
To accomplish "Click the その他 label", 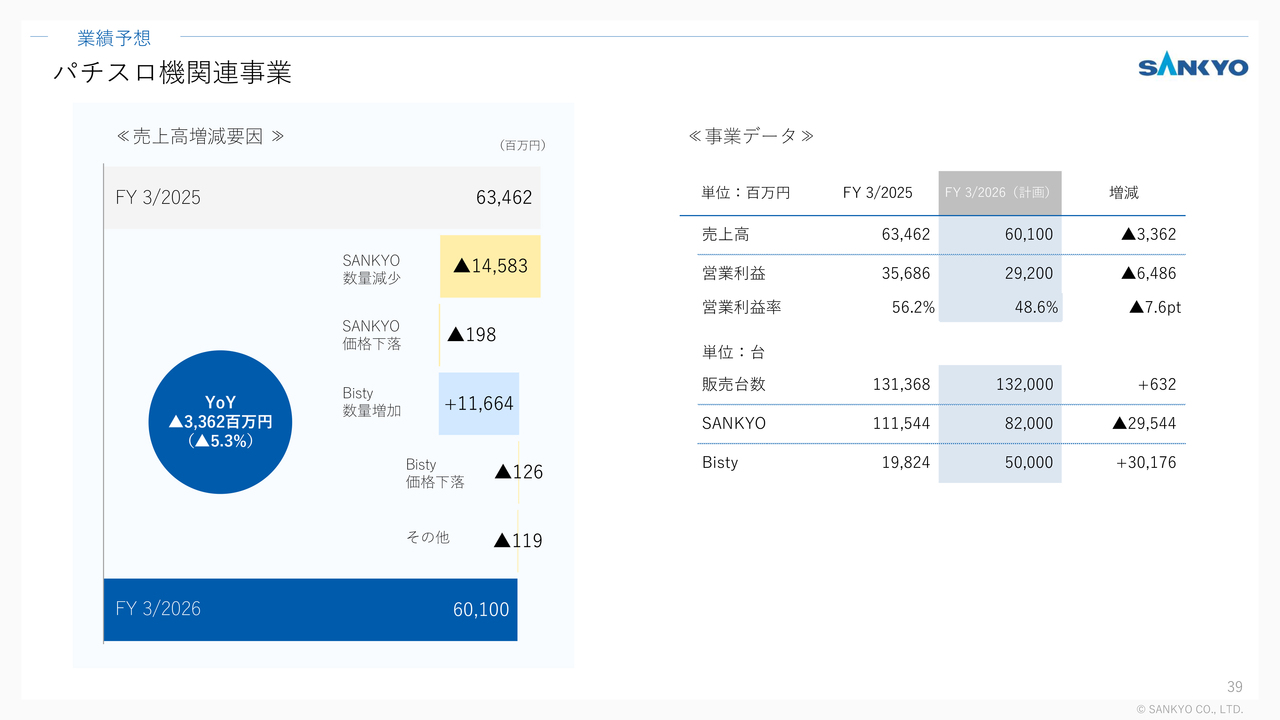I will click(x=428, y=537).
